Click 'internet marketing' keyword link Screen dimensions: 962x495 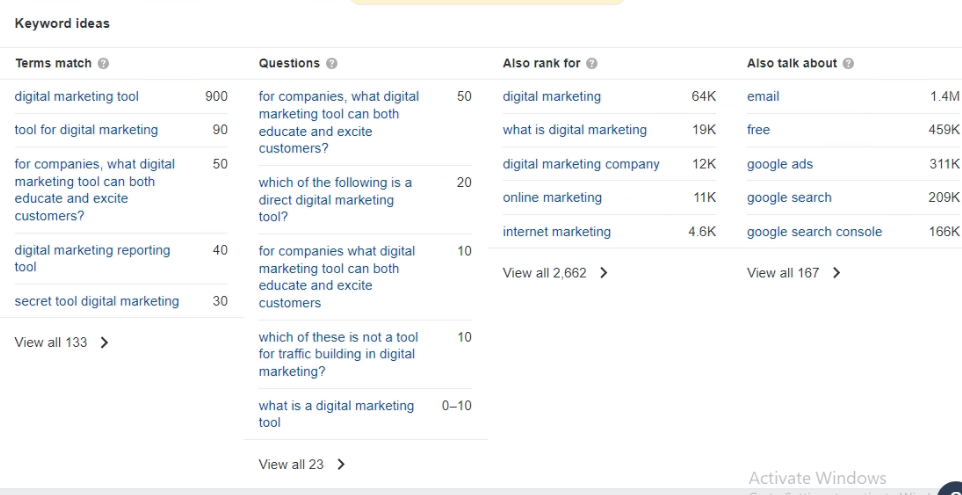(x=556, y=231)
